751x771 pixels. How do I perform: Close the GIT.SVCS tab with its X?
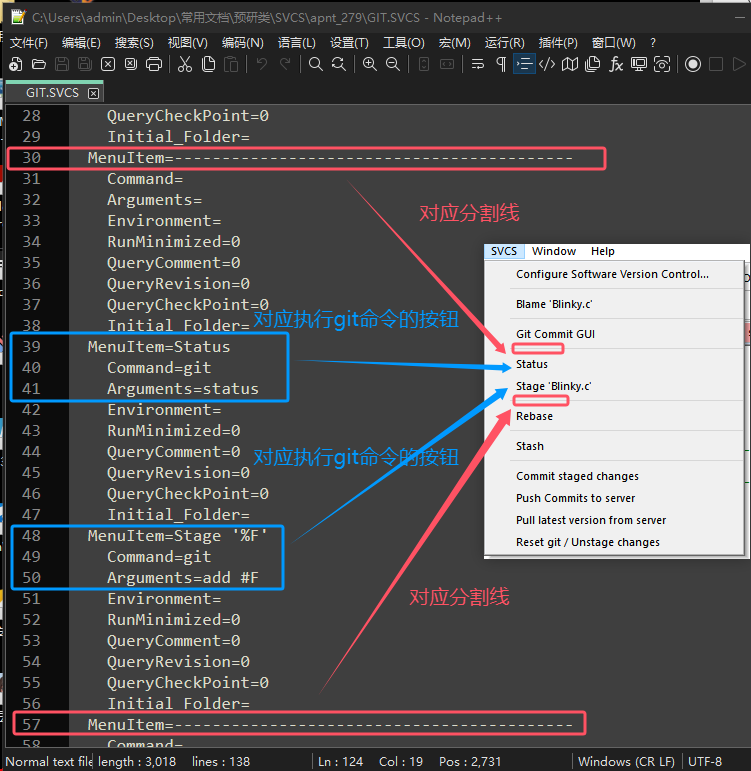(x=94, y=93)
